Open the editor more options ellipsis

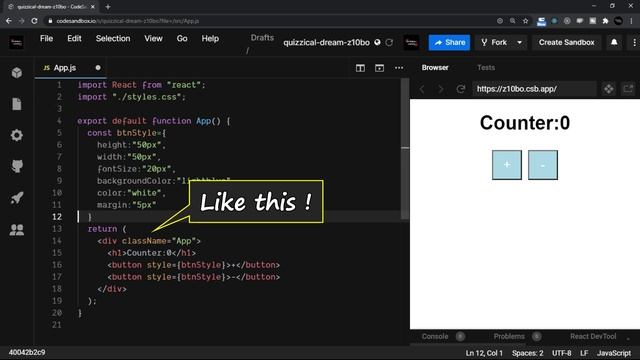click(399, 68)
